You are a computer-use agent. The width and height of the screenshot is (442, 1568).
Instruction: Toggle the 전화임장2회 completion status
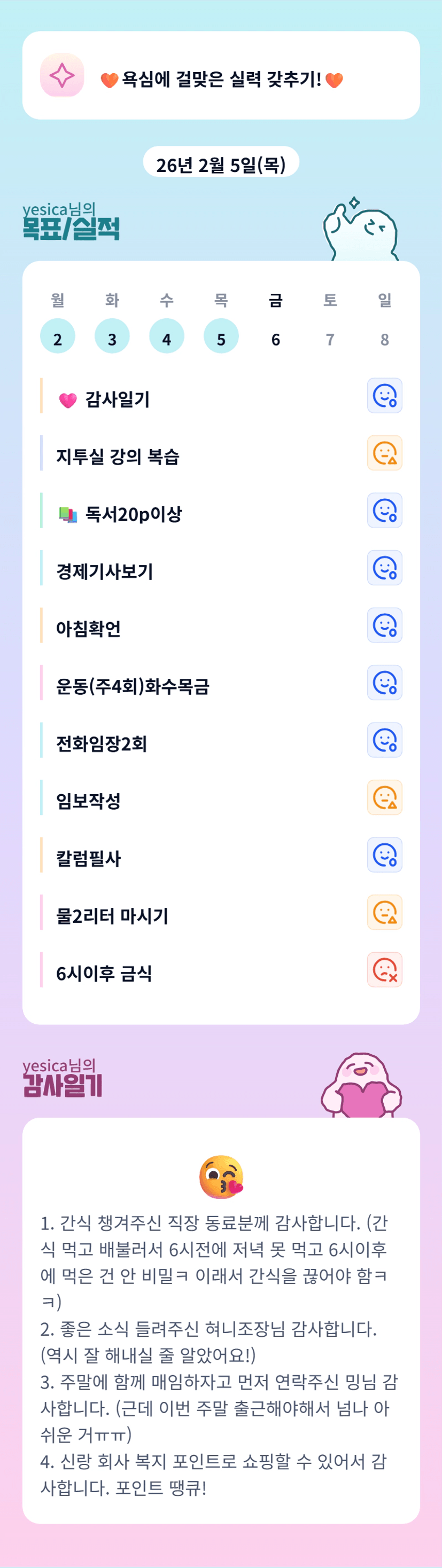pyautogui.click(x=384, y=740)
